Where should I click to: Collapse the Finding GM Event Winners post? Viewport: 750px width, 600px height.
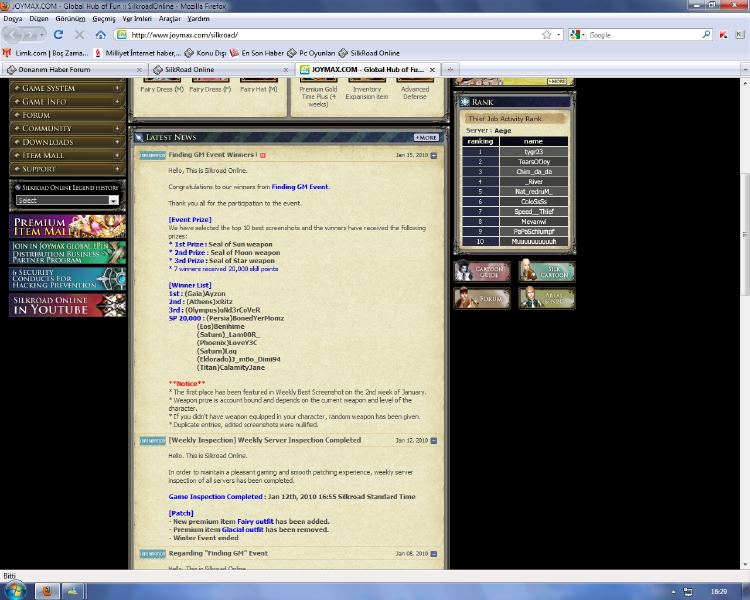[x=434, y=155]
